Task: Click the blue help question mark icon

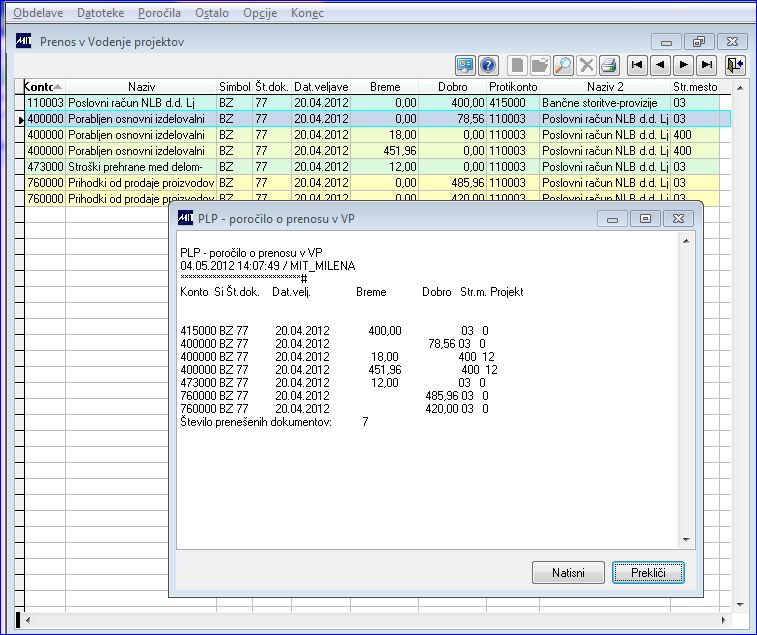Action: (489, 66)
